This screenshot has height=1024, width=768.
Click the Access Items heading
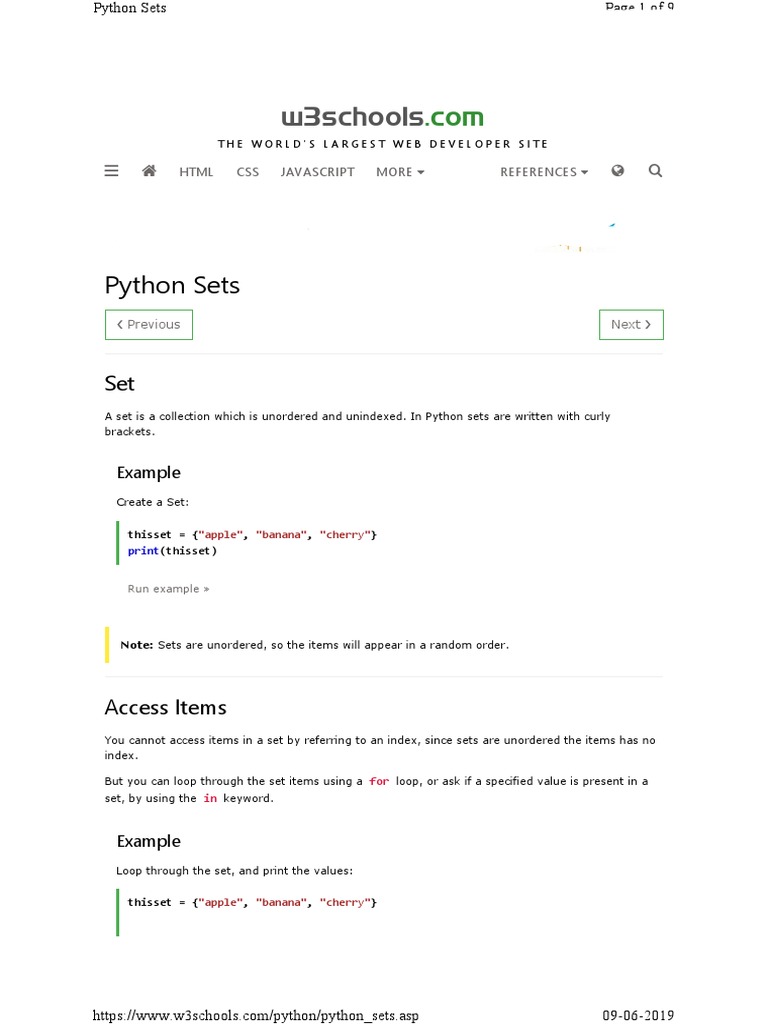pos(165,707)
